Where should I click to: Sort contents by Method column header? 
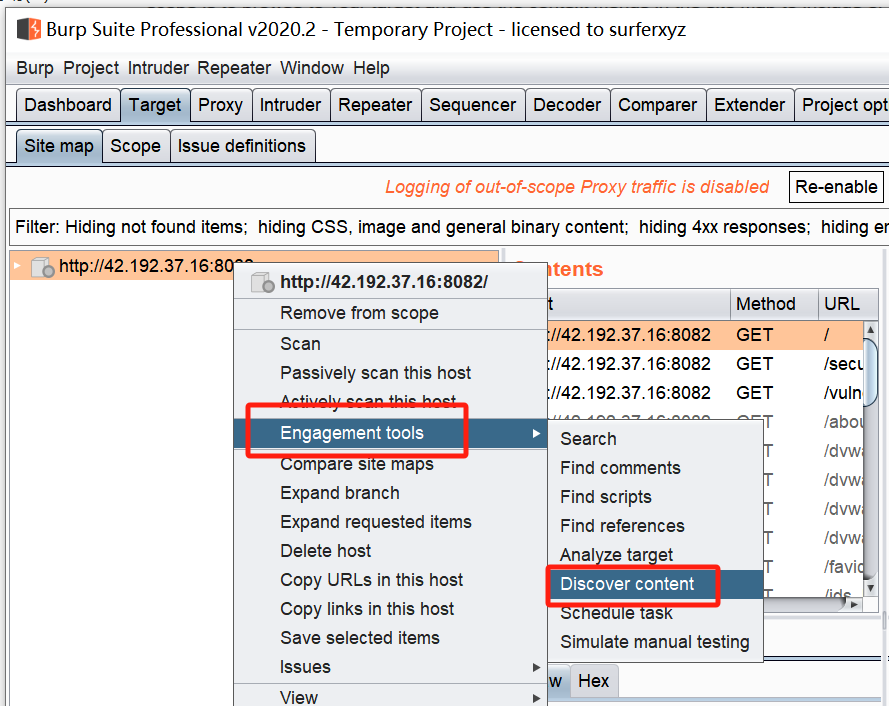pyautogui.click(x=774, y=304)
